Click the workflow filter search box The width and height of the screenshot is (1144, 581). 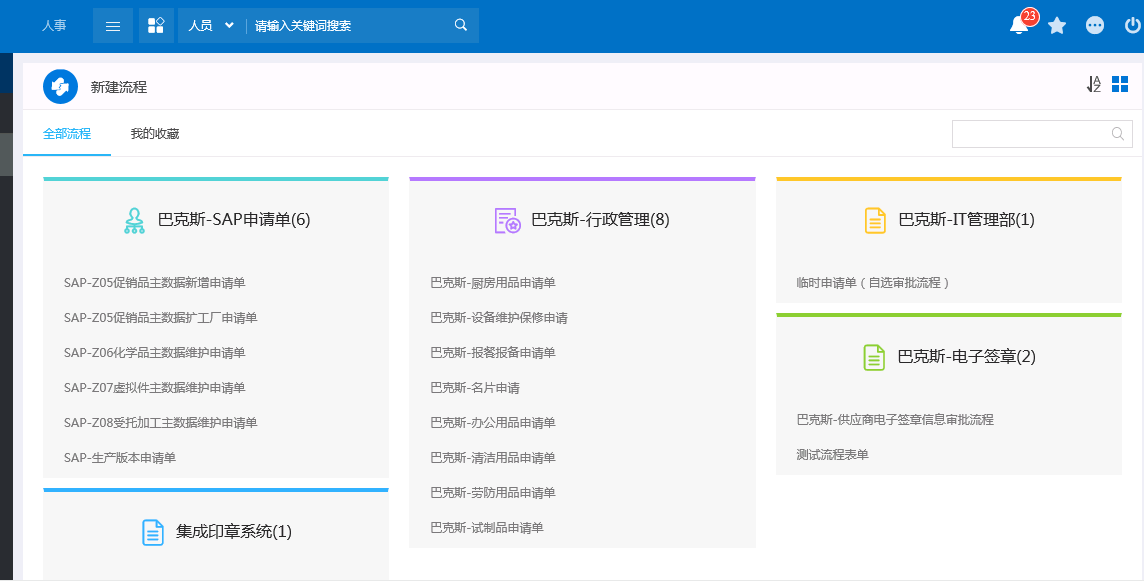click(1042, 134)
